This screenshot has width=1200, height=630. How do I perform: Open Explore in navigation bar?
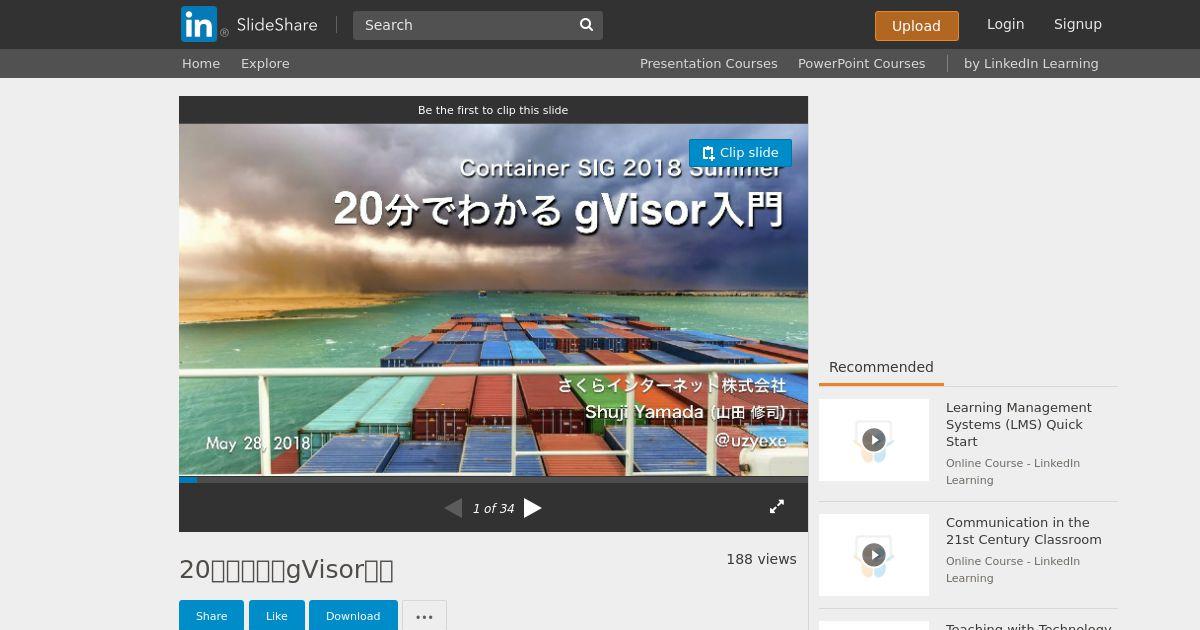[265, 63]
